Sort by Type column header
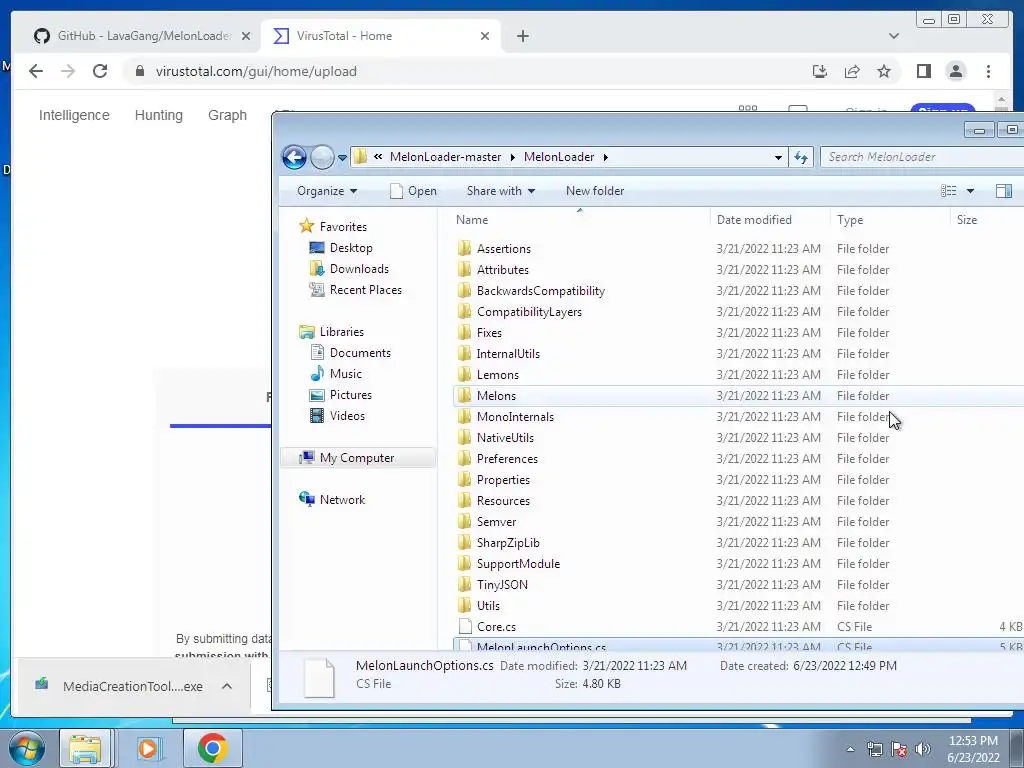Viewport: 1024px width, 768px height. click(850, 219)
